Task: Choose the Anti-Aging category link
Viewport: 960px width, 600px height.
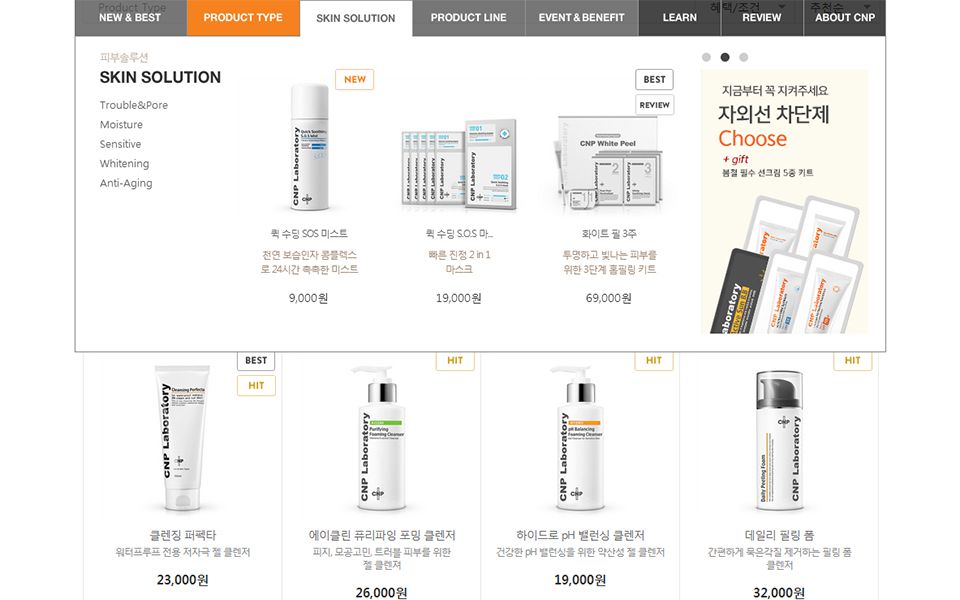Action: point(126,184)
